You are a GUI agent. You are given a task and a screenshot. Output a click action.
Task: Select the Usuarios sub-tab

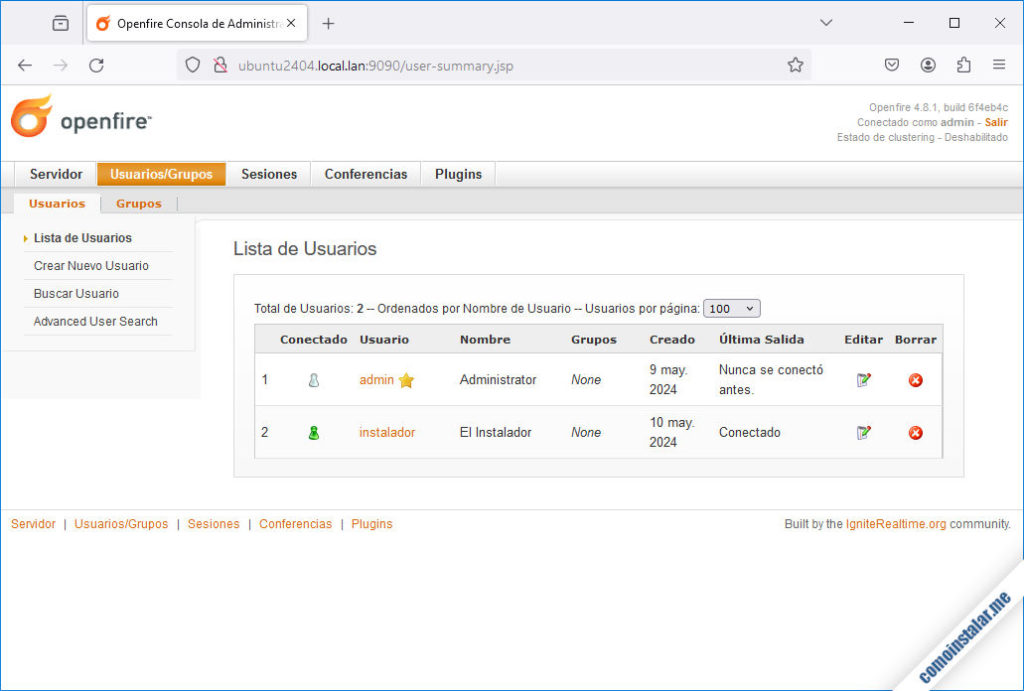click(x=57, y=203)
